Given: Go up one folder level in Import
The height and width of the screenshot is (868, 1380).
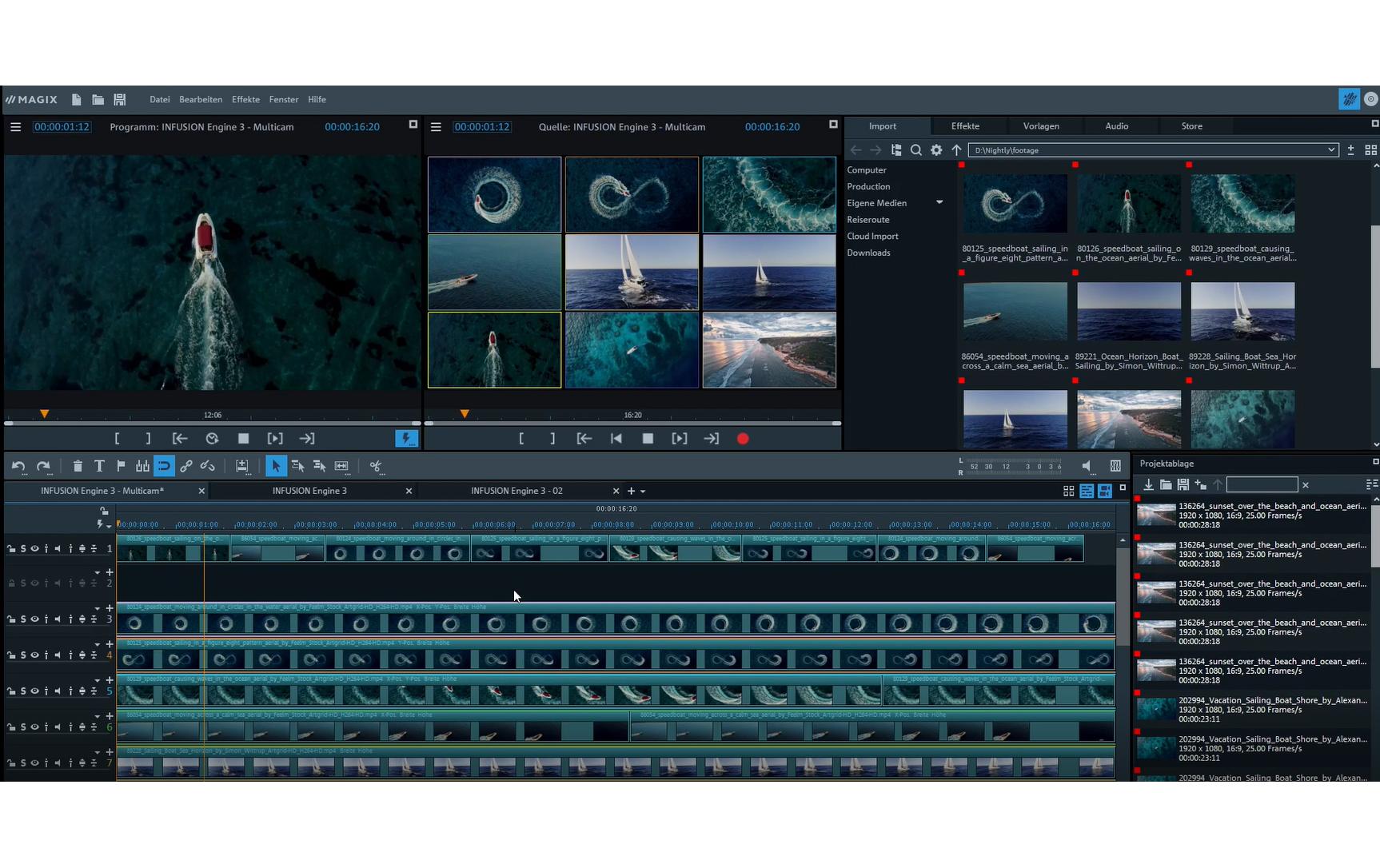Looking at the screenshot, I should click(956, 150).
